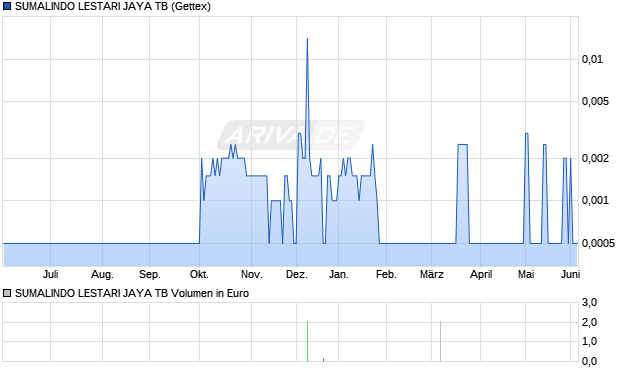Screen dimensions: 620x371
Task: Click the 3,0 volume axis value
Action: click(590, 303)
